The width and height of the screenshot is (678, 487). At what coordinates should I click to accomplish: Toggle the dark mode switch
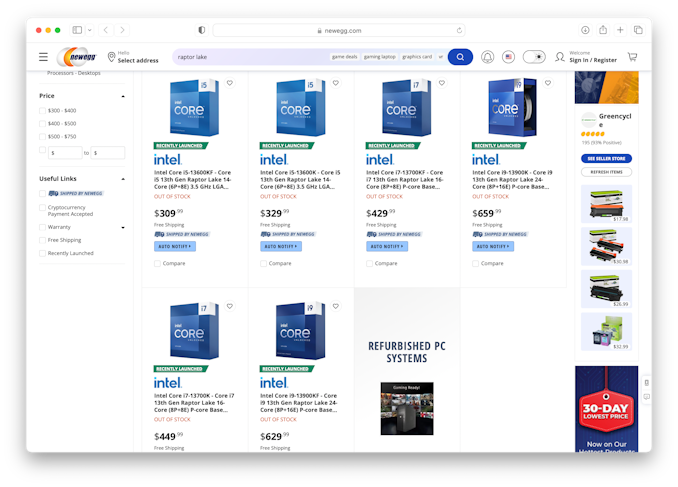(x=534, y=57)
